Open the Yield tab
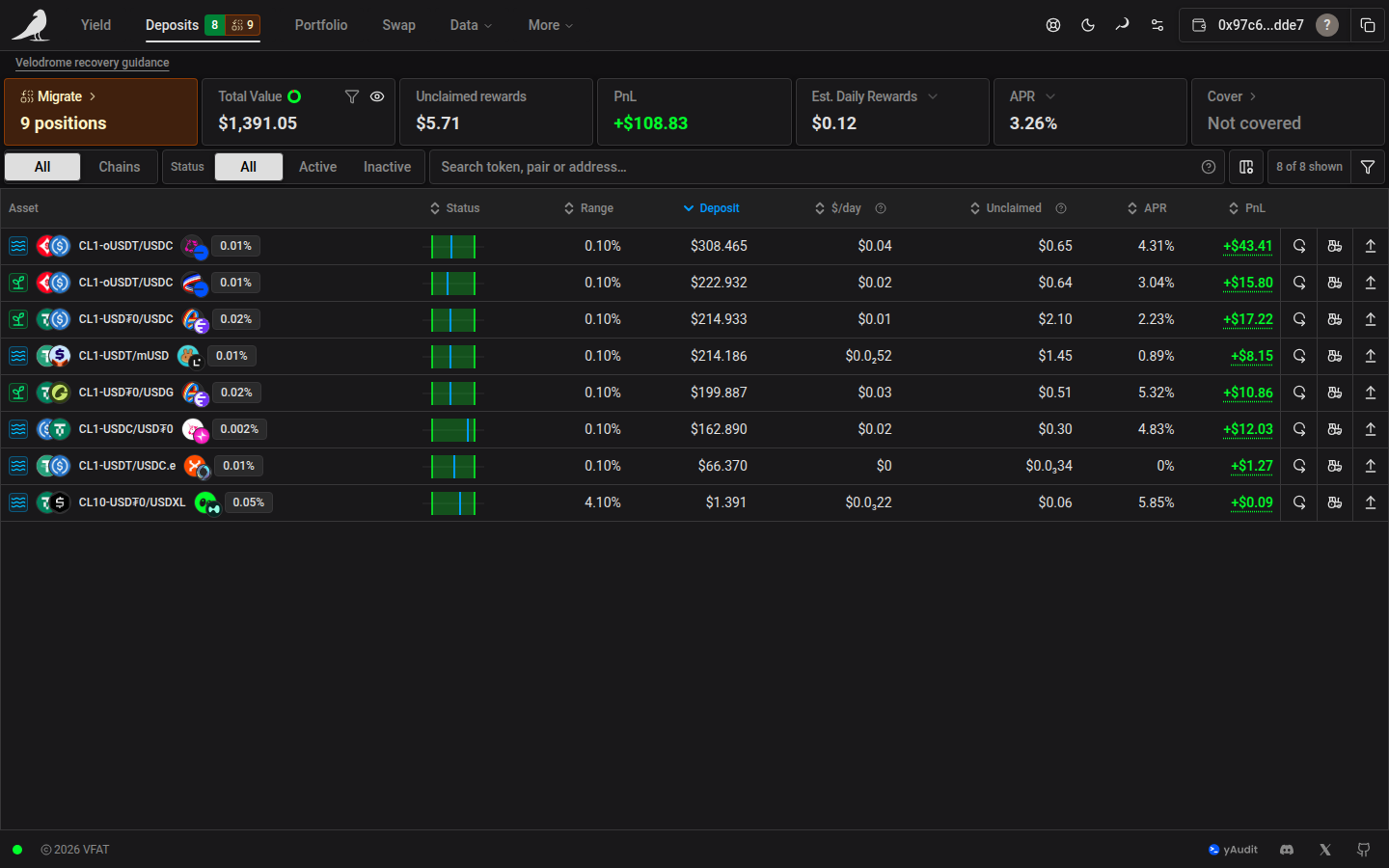Image resolution: width=1389 pixels, height=868 pixels. click(95, 25)
